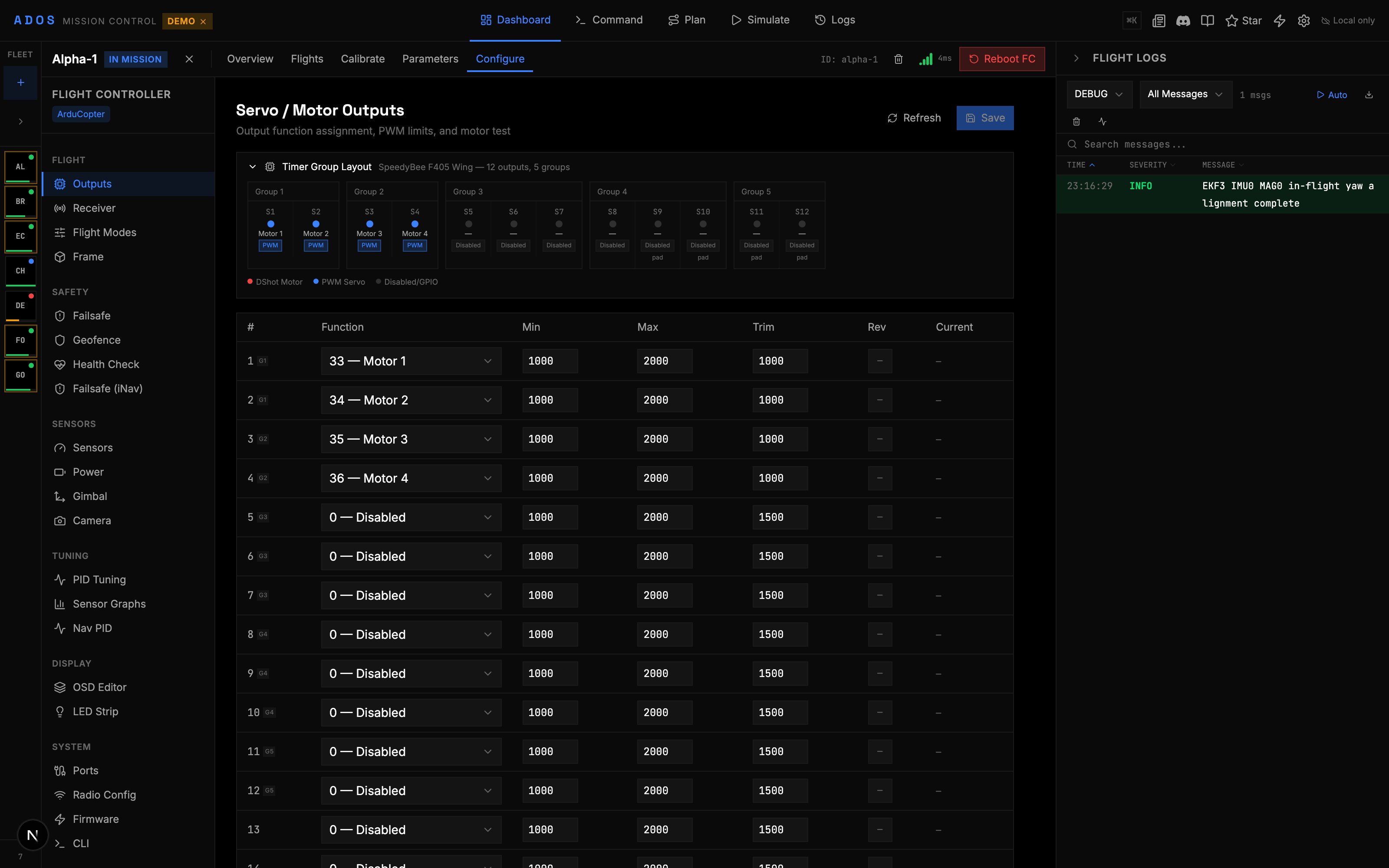This screenshot has height=868, width=1389.
Task: Toggle Rev for output 5
Action: [880, 517]
